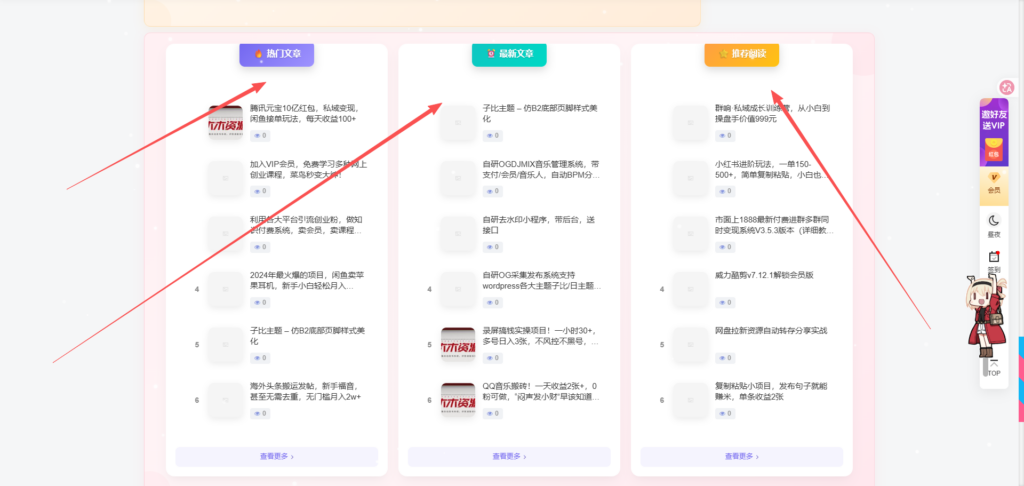Click 查看更多 under the 热门文章 list
The height and width of the screenshot is (486, 1024).
click(276, 457)
